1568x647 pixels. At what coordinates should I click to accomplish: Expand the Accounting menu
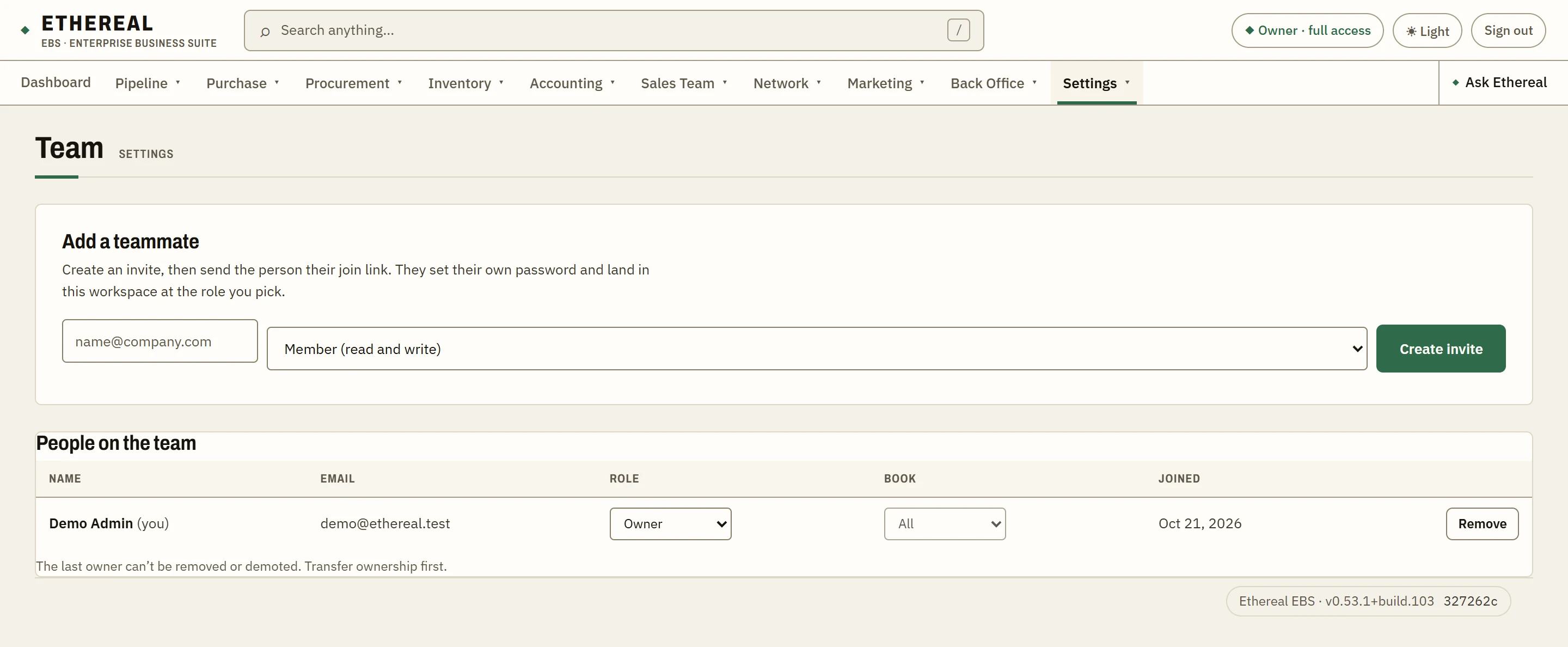tap(572, 83)
